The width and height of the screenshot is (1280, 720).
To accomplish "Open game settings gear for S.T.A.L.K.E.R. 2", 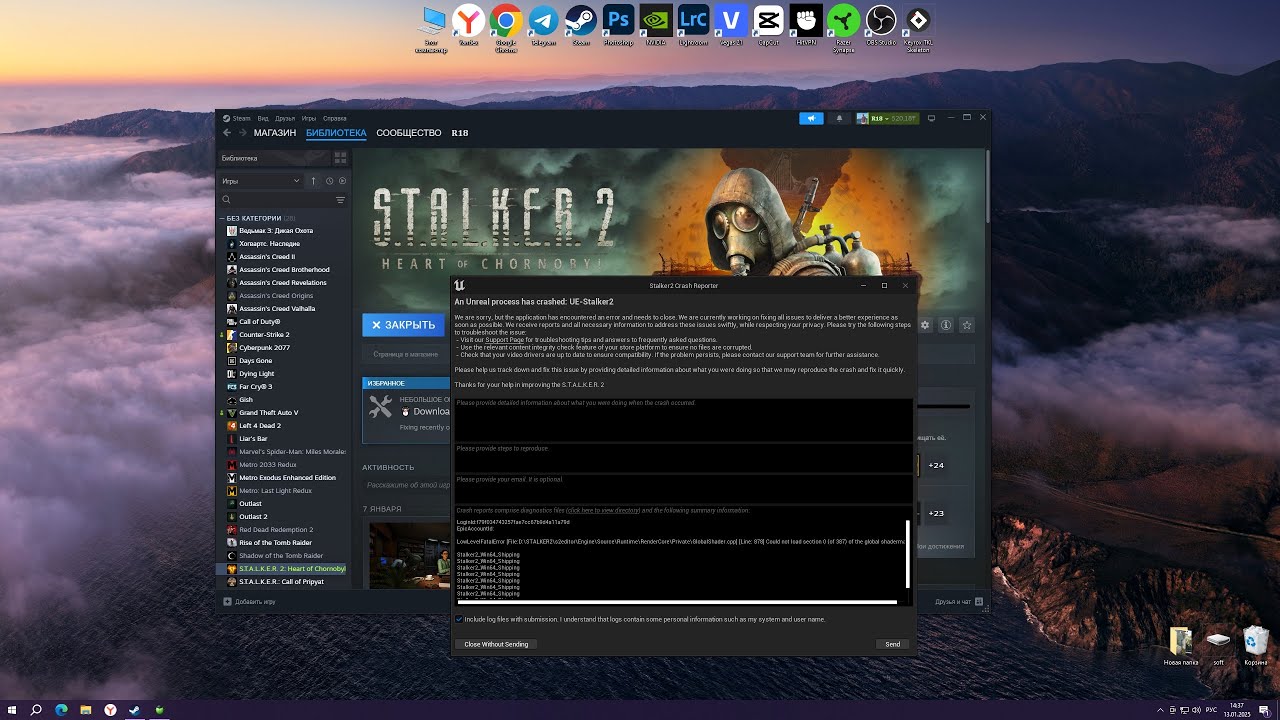I will (925, 325).
